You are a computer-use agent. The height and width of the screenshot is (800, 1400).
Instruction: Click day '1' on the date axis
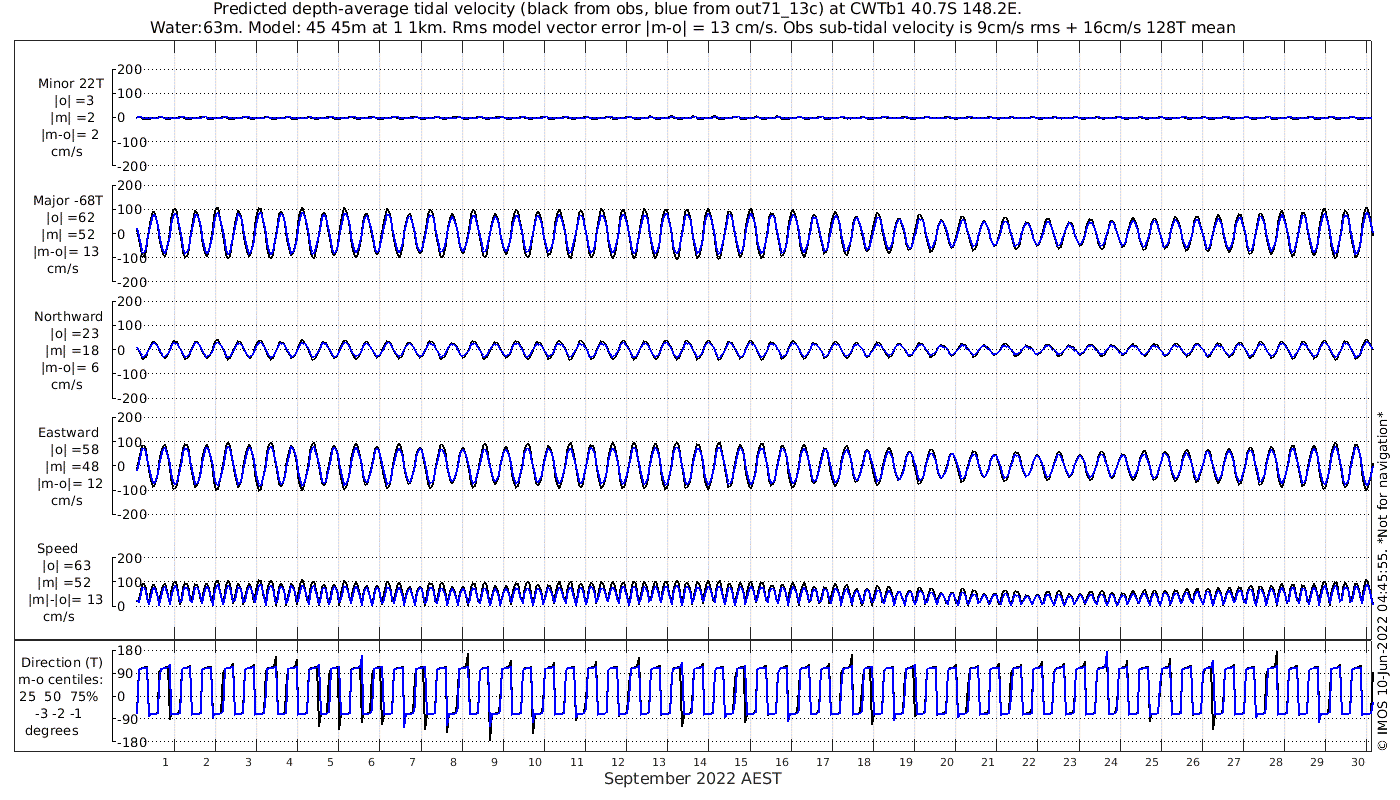point(165,762)
